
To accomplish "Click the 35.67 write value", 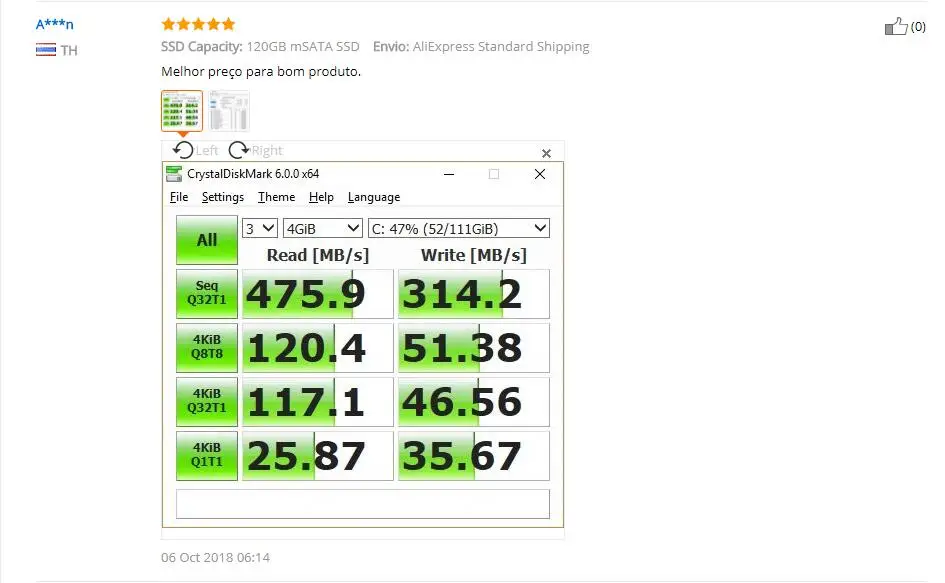I will coord(474,456).
